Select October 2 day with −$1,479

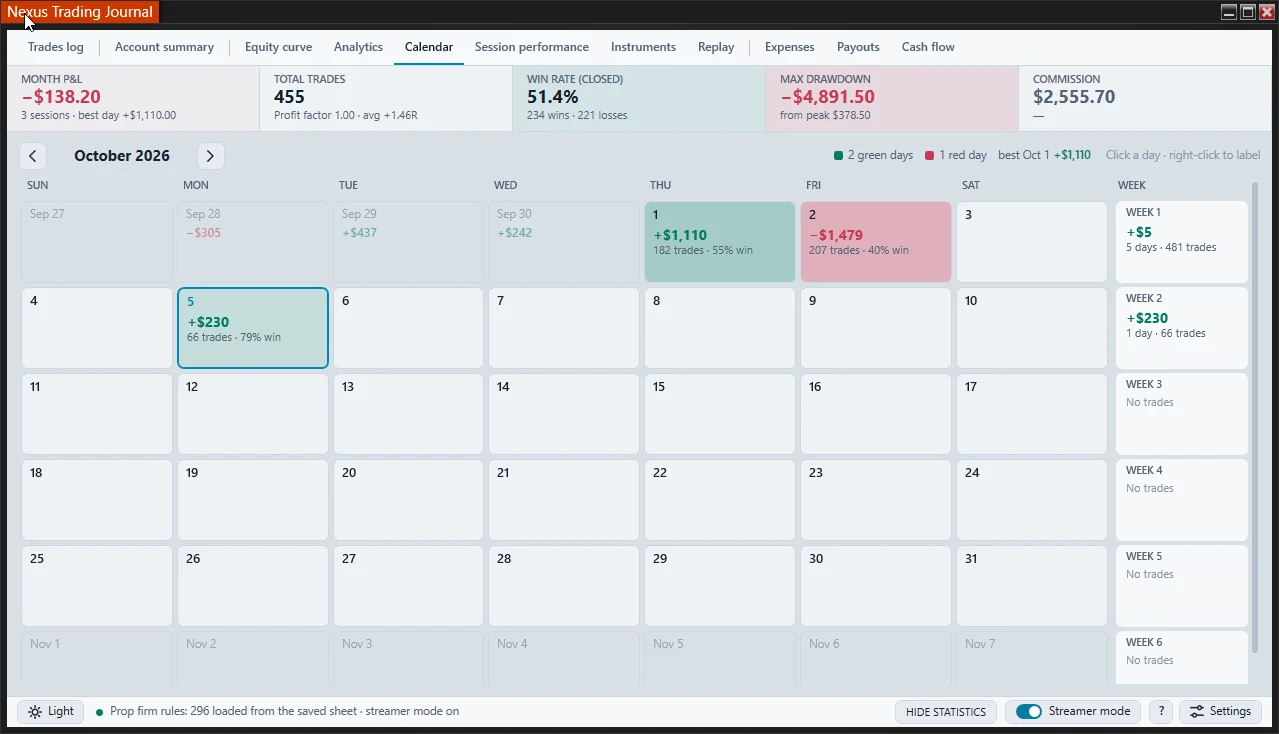(x=876, y=242)
